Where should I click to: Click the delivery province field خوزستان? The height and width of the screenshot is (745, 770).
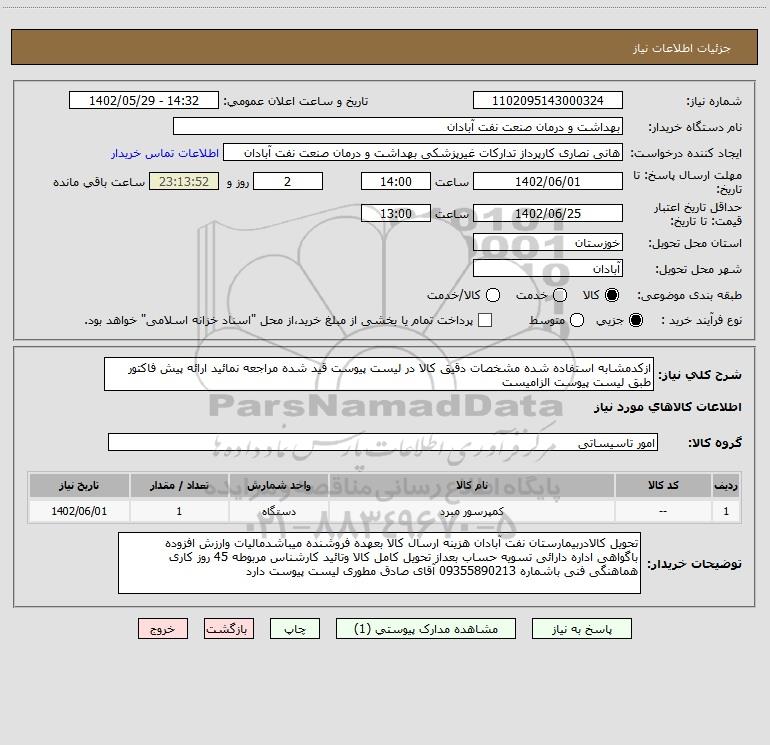pyautogui.click(x=548, y=243)
